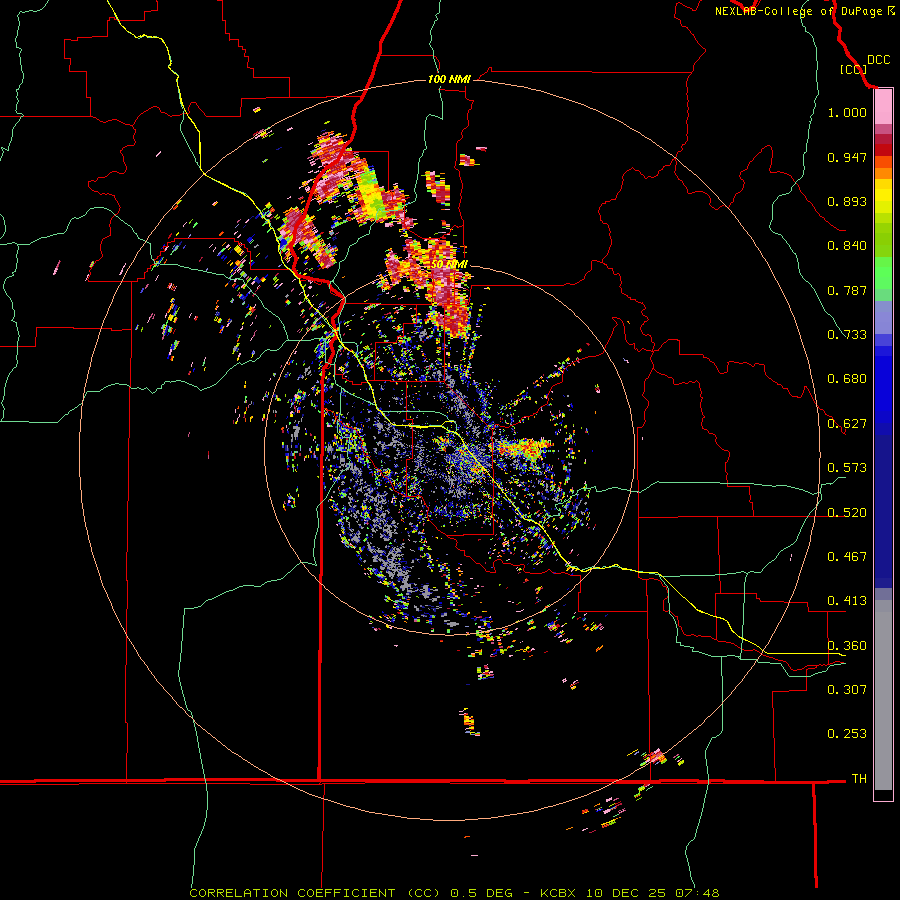Select the 0.360 legend value
This screenshot has width=900, height=900.
coord(847,646)
